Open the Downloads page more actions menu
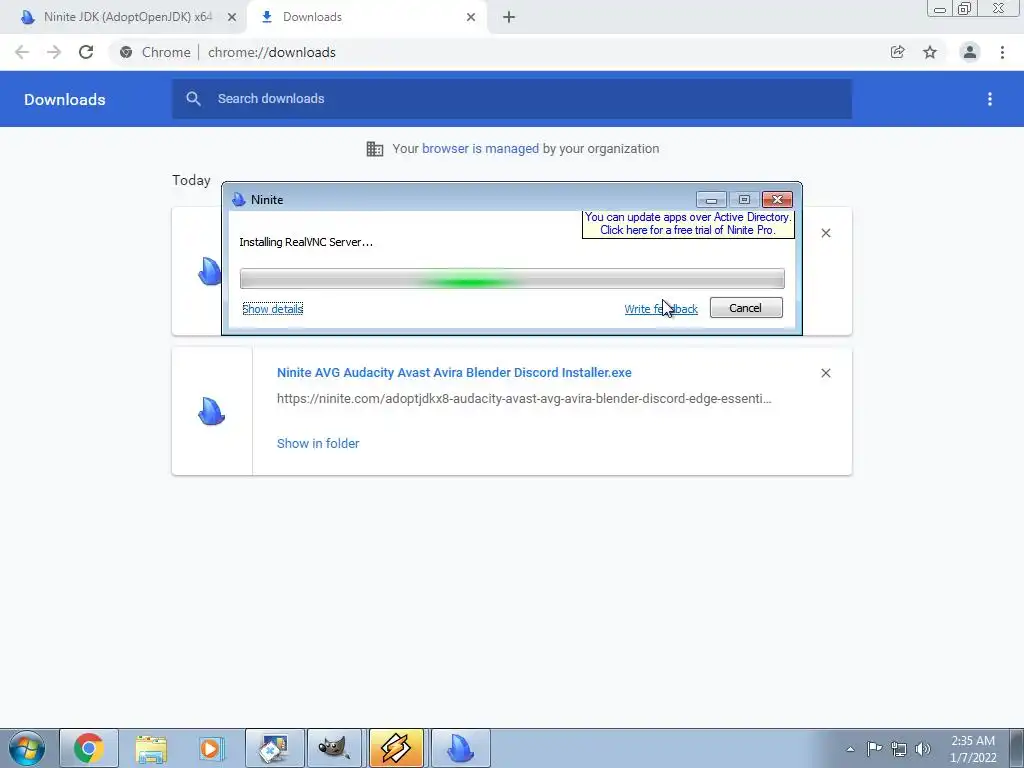 tap(990, 99)
